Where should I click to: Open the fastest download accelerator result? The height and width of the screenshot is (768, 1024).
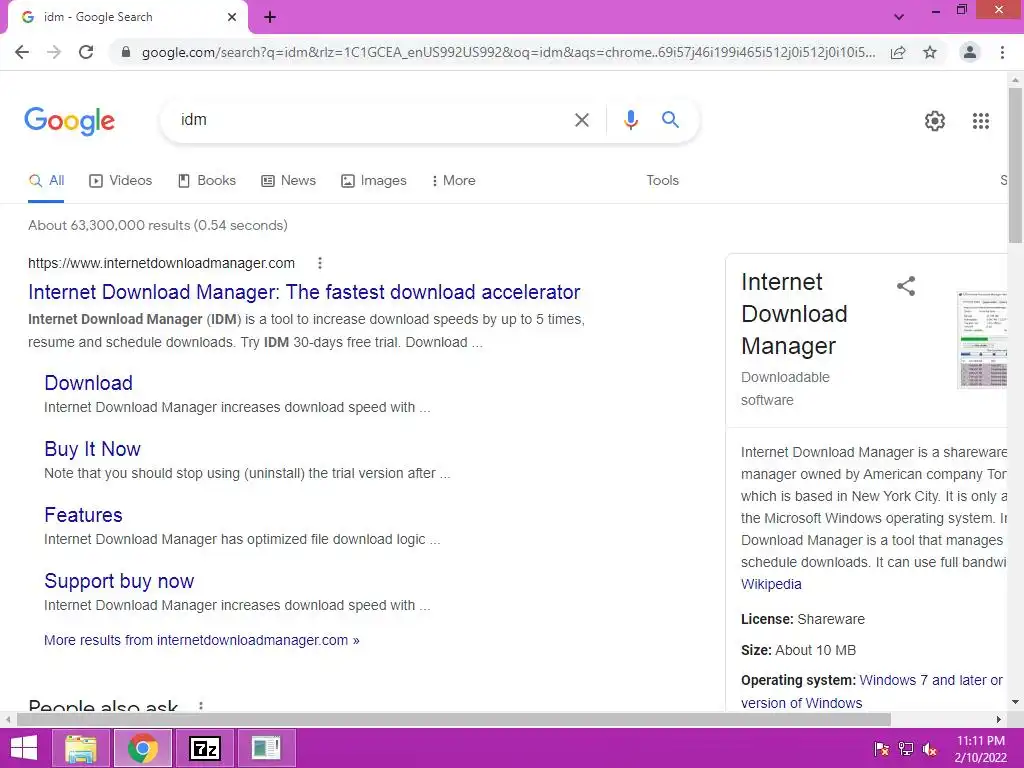point(304,292)
